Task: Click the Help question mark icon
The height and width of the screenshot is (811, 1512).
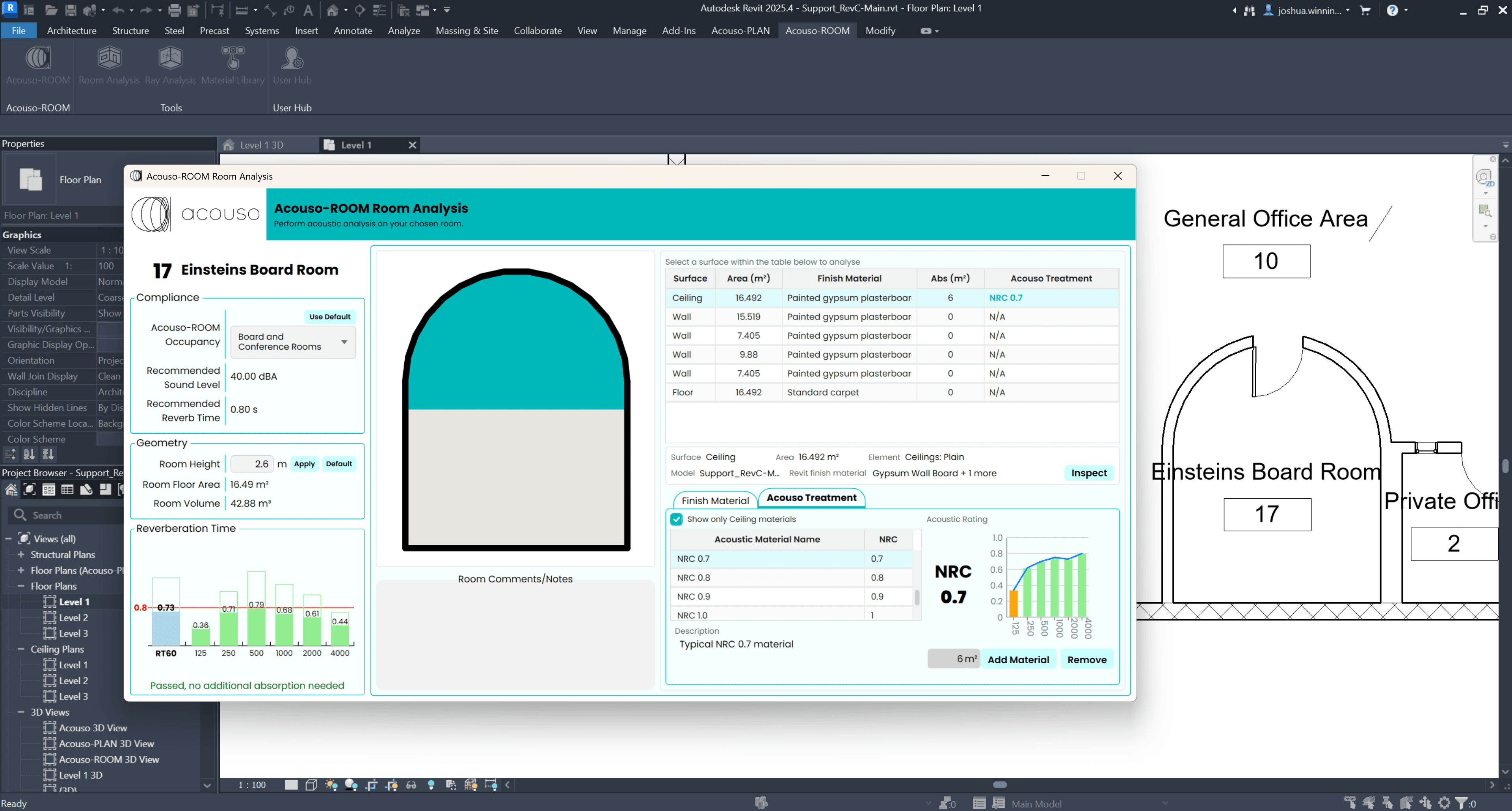Action: tap(1392, 10)
